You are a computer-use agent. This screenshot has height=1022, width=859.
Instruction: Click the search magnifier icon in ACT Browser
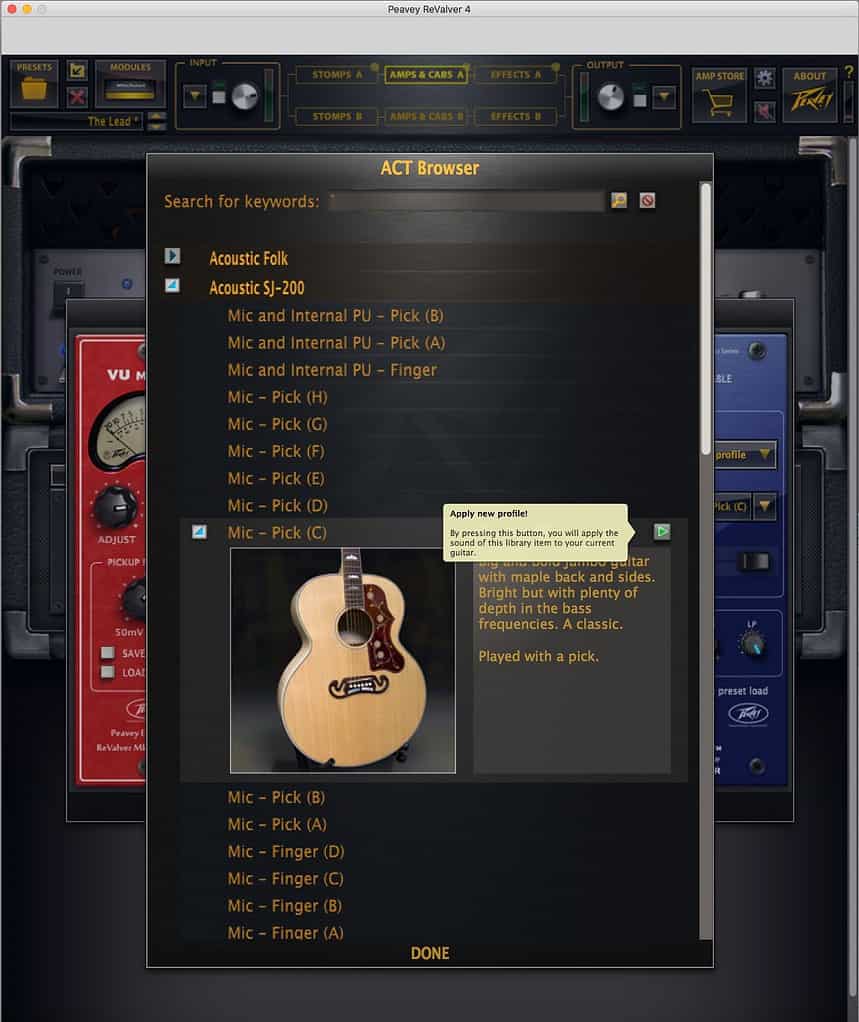[x=619, y=201]
